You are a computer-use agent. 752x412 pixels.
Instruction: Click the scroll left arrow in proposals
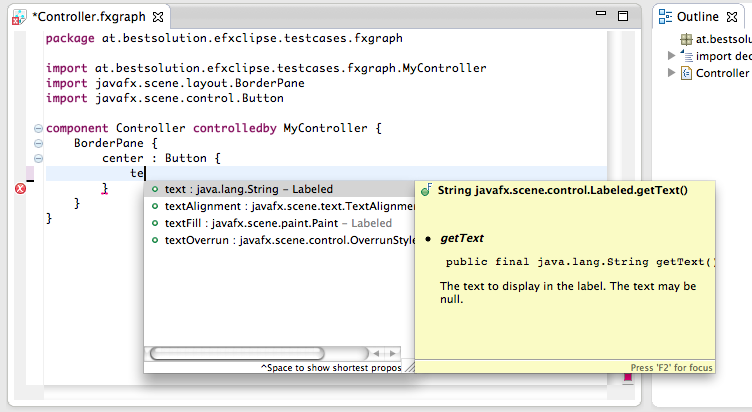pos(376,353)
